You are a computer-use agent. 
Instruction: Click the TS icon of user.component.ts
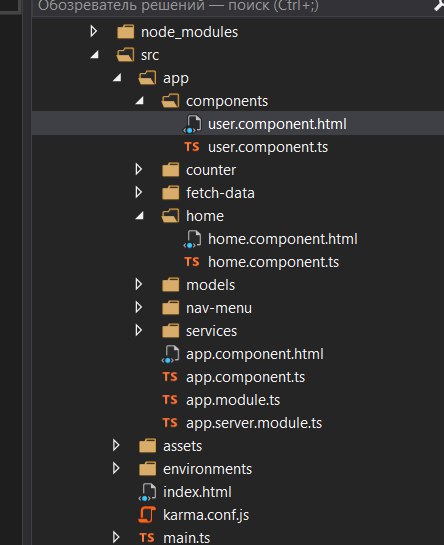[x=192, y=147]
